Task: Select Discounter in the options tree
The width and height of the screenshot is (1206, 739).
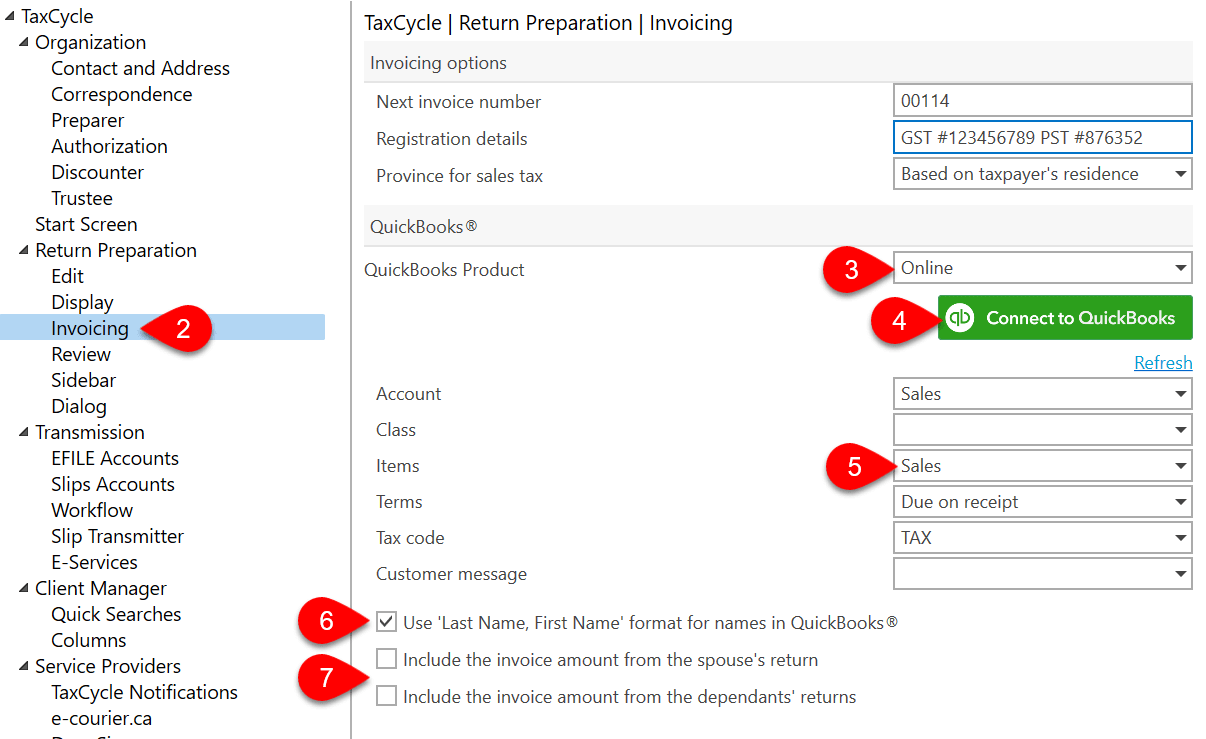Action: [98, 172]
